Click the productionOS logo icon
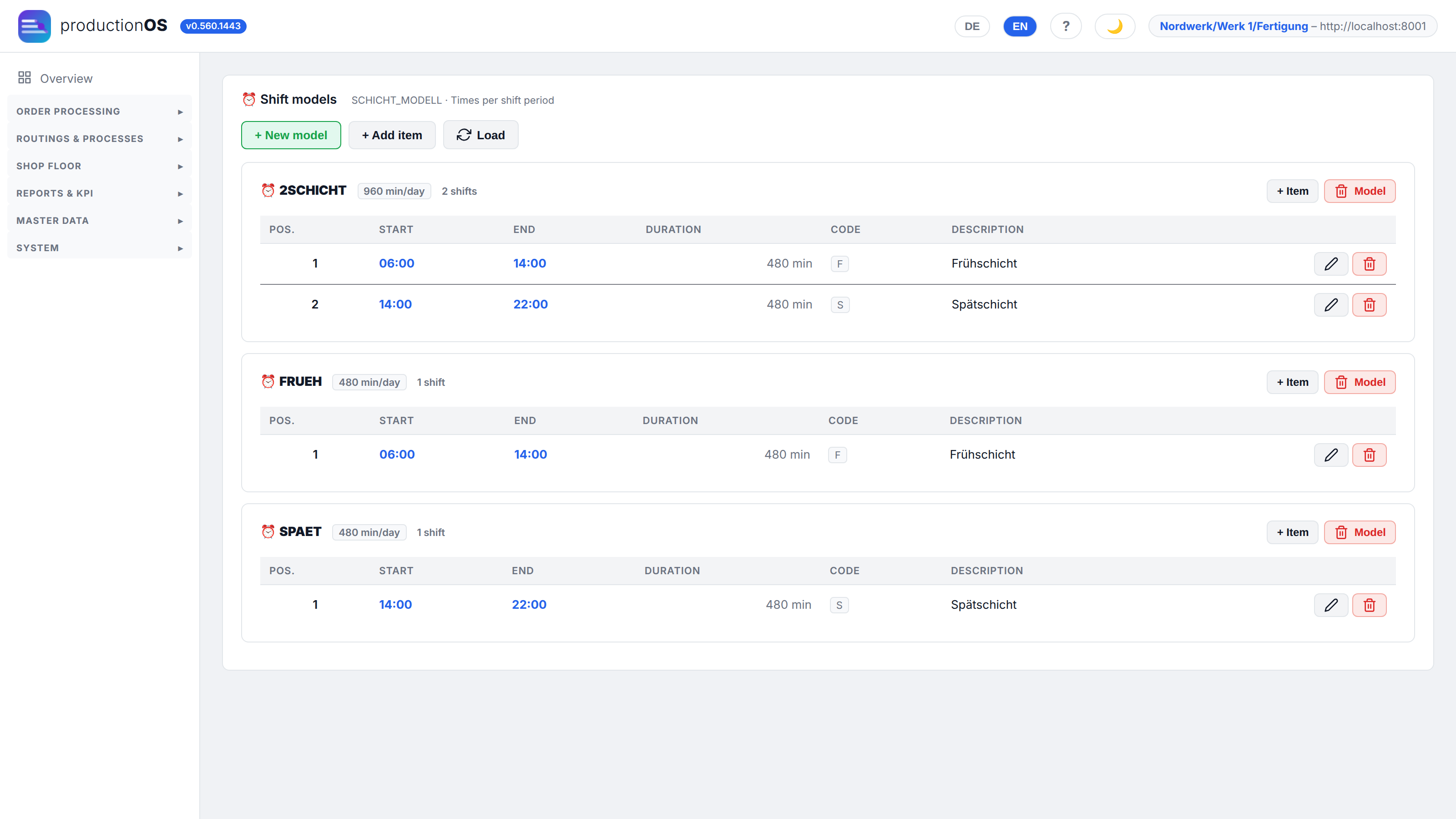This screenshot has width=1456, height=819. pyautogui.click(x=35, y=26)
